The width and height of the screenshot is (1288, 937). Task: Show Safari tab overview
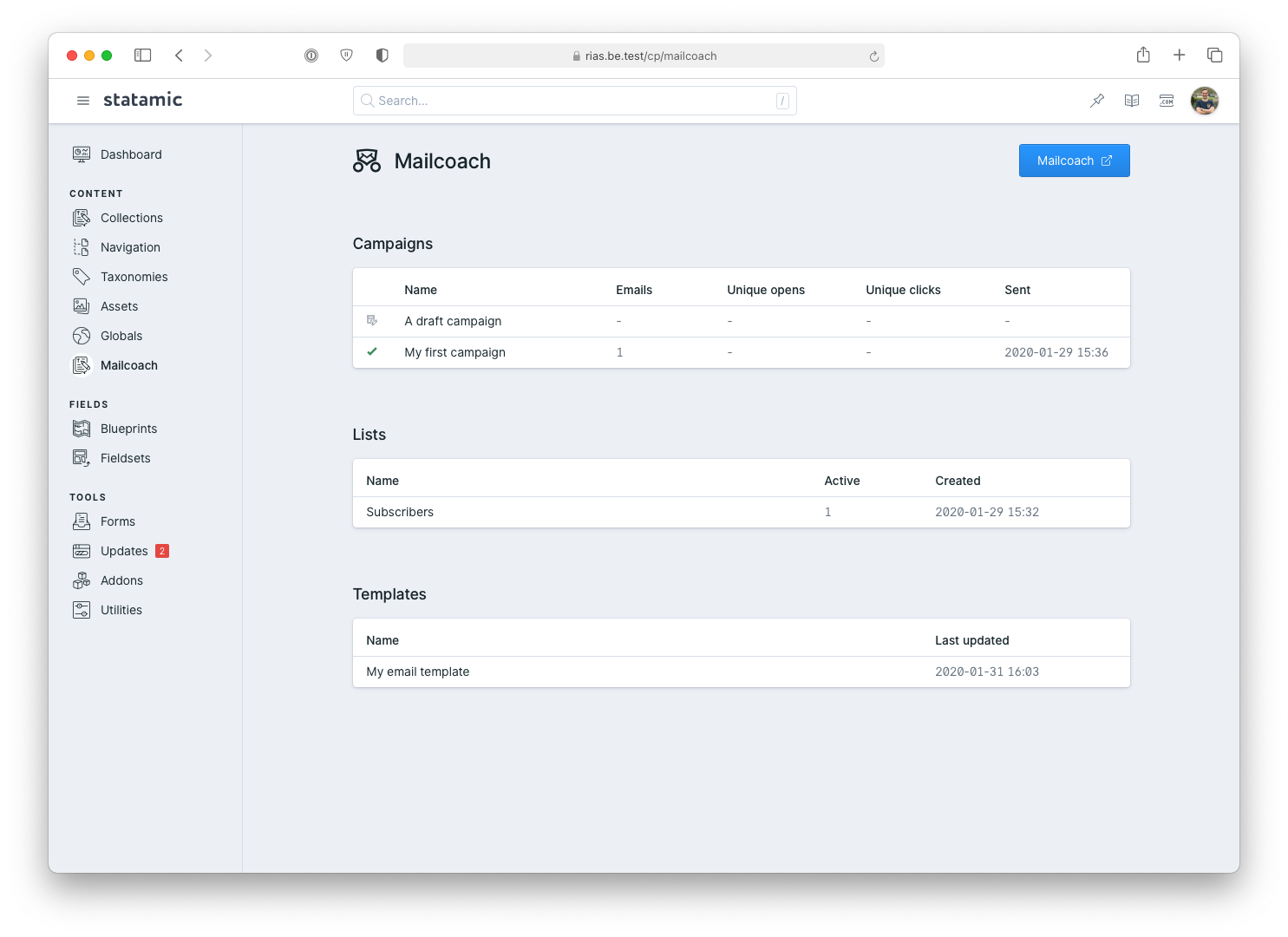point(1215,56)
